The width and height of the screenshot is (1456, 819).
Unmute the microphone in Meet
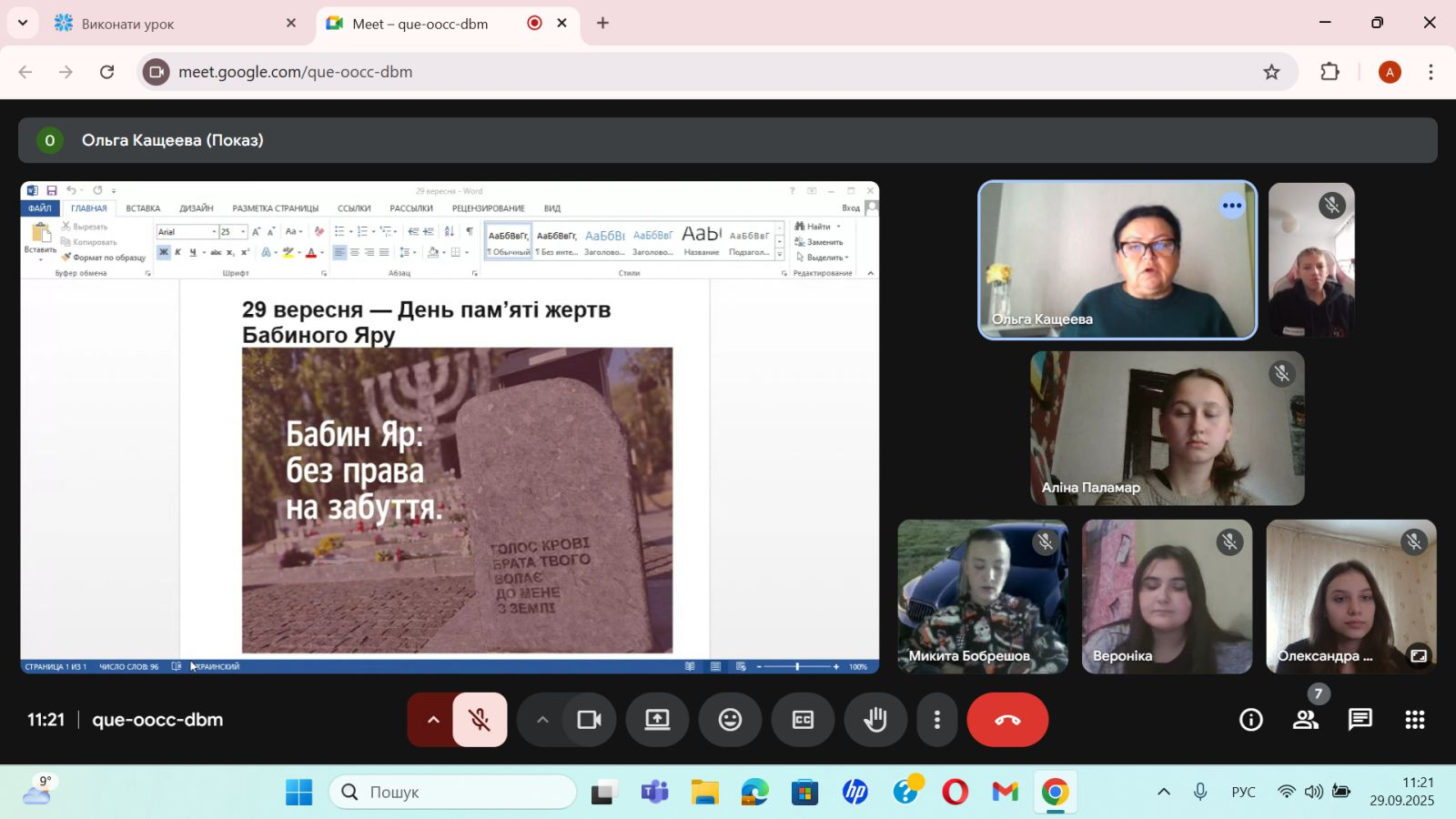tap(480, 720)
